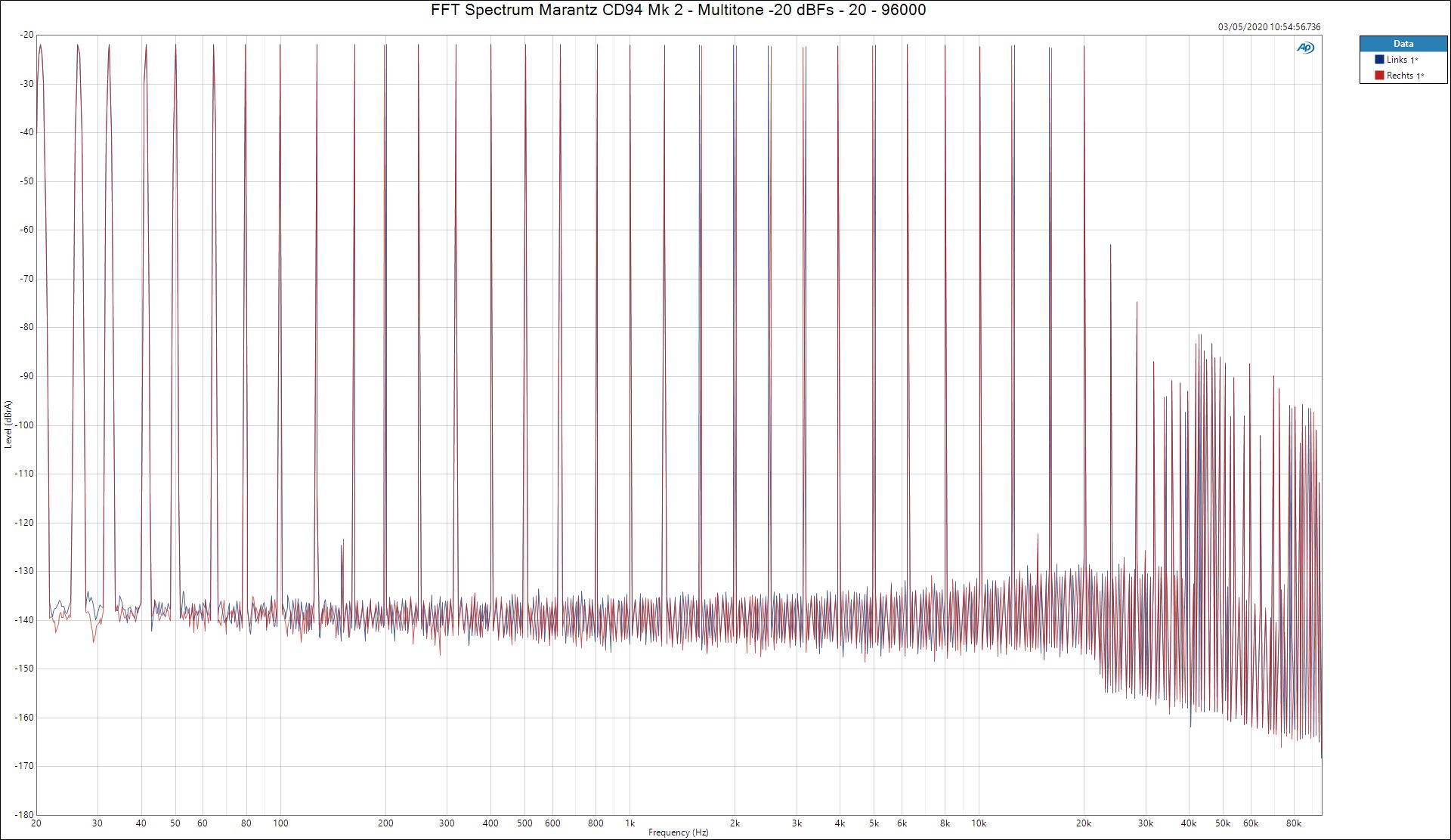Viewport: 1451px width, 840px height.
Task: Click the 20k tick on frequency axis
Action: [1083, 823]
